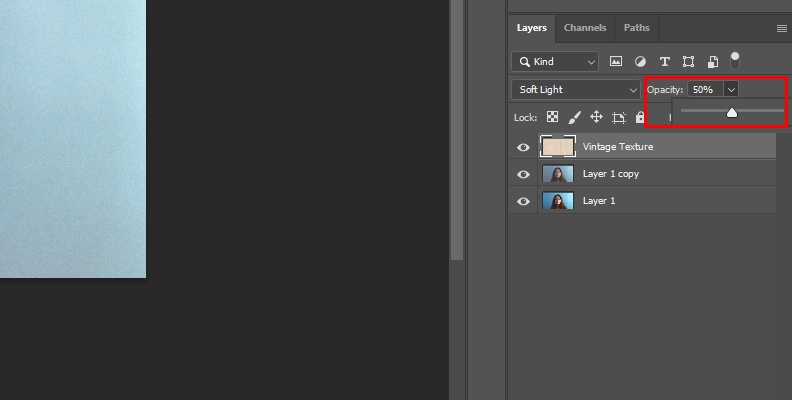Select the Layer 1 copy thumbnail
This screenshot has width=792, height=400.
pyautogui.click(x=558, y=174)
